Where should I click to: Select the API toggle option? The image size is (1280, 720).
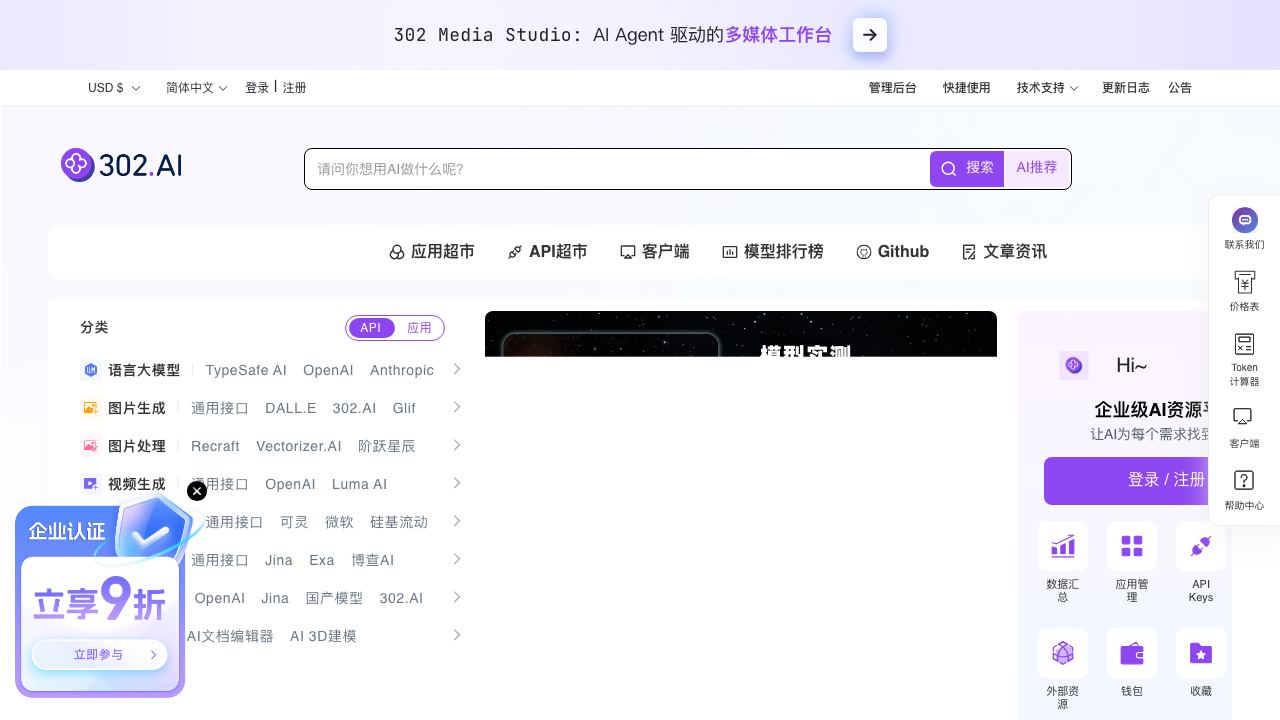[x=371, y=328]
